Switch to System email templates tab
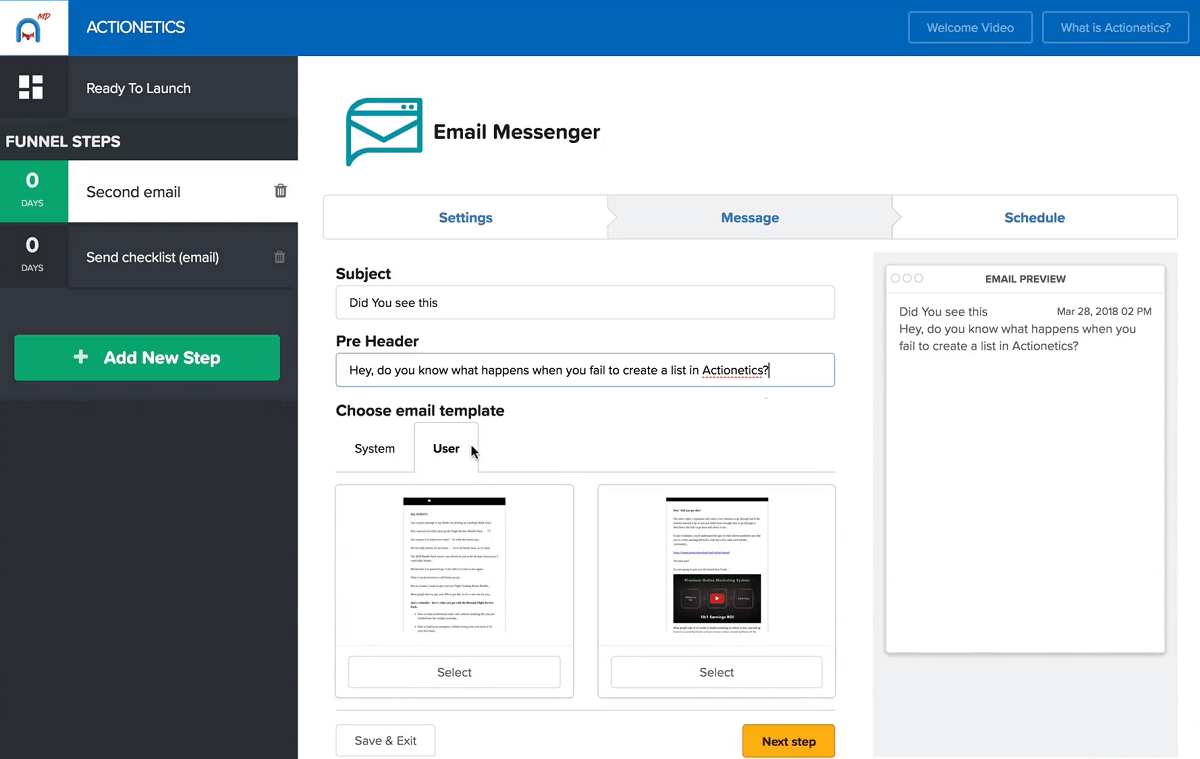The width and height of the screenshot is (1200, 759). [x=375, y=449]
